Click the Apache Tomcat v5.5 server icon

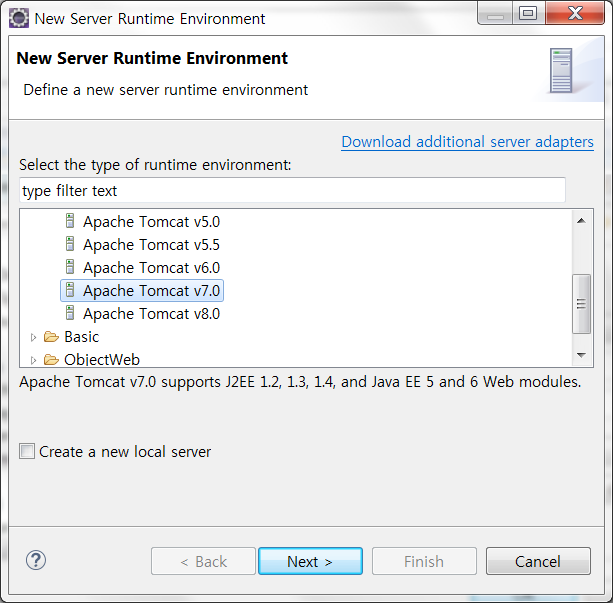[x=70, y=244]
